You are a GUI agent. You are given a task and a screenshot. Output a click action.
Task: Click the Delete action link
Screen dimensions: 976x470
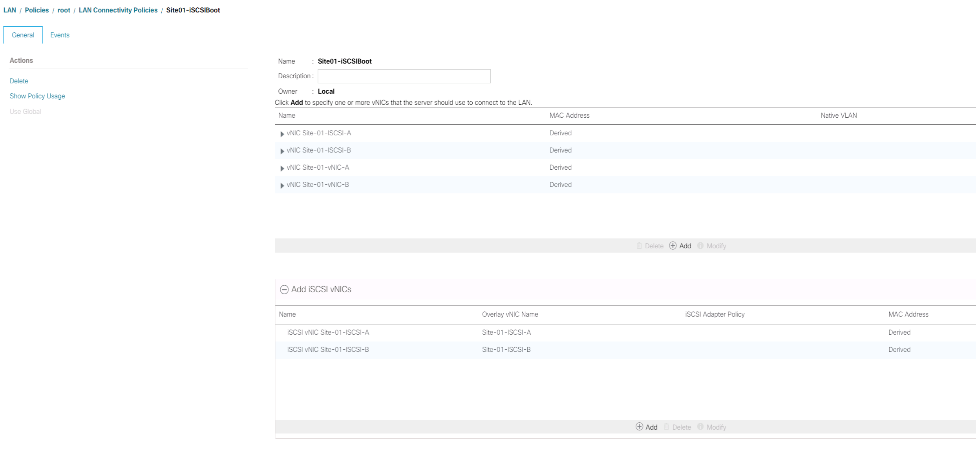coord(19,80)
